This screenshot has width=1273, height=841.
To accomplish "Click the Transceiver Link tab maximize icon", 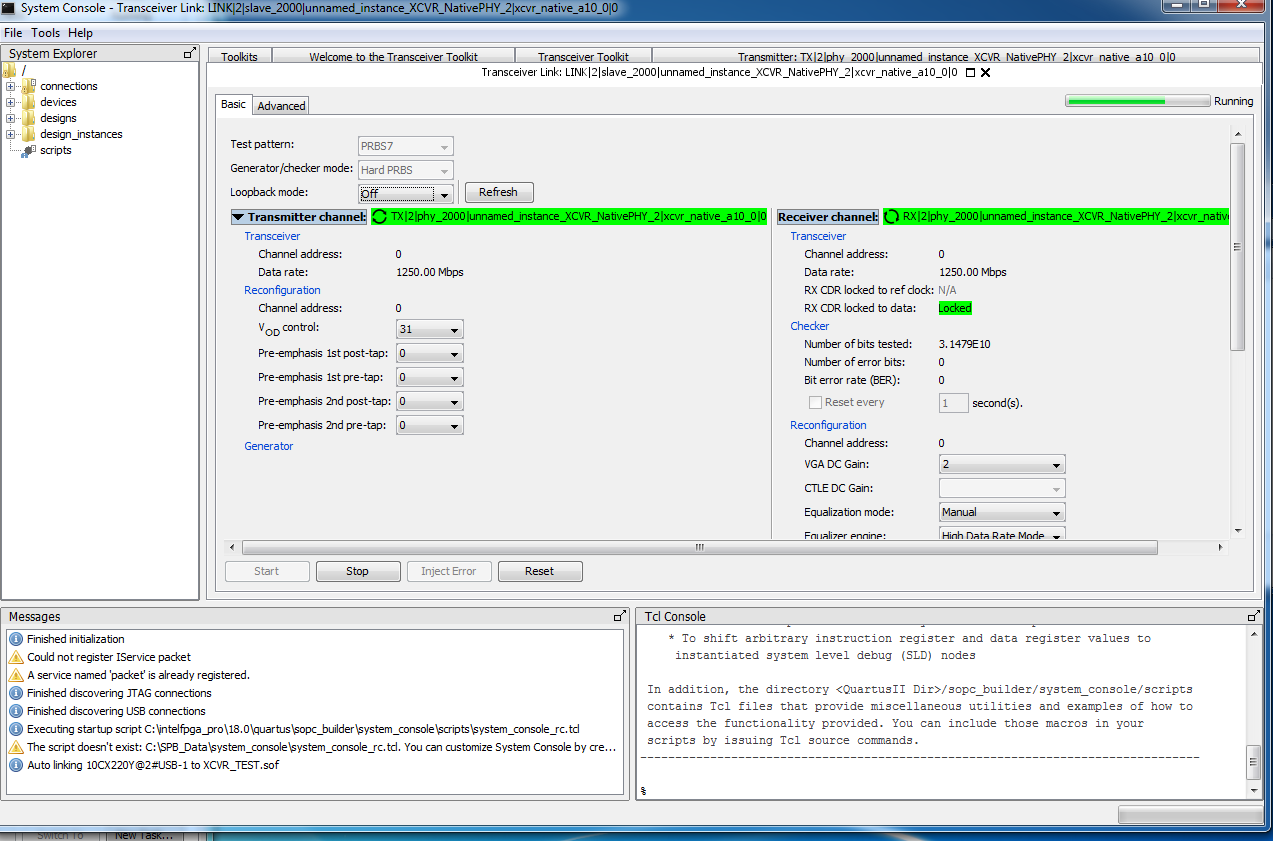I will [970, 73].
